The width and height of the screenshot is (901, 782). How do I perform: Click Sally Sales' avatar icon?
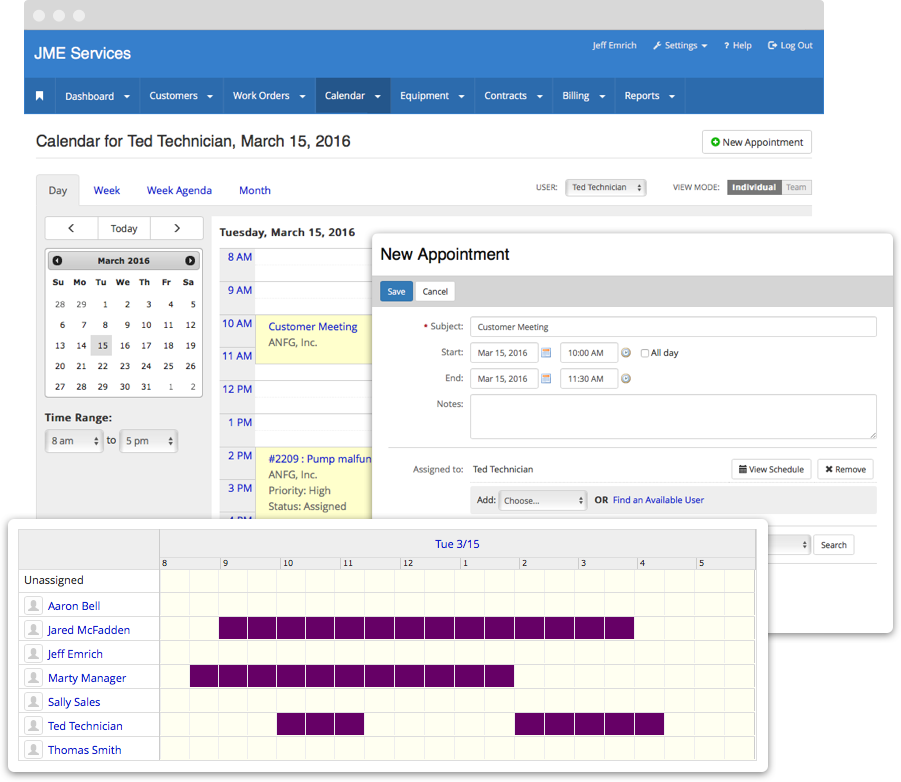click(x=34, y=702)
